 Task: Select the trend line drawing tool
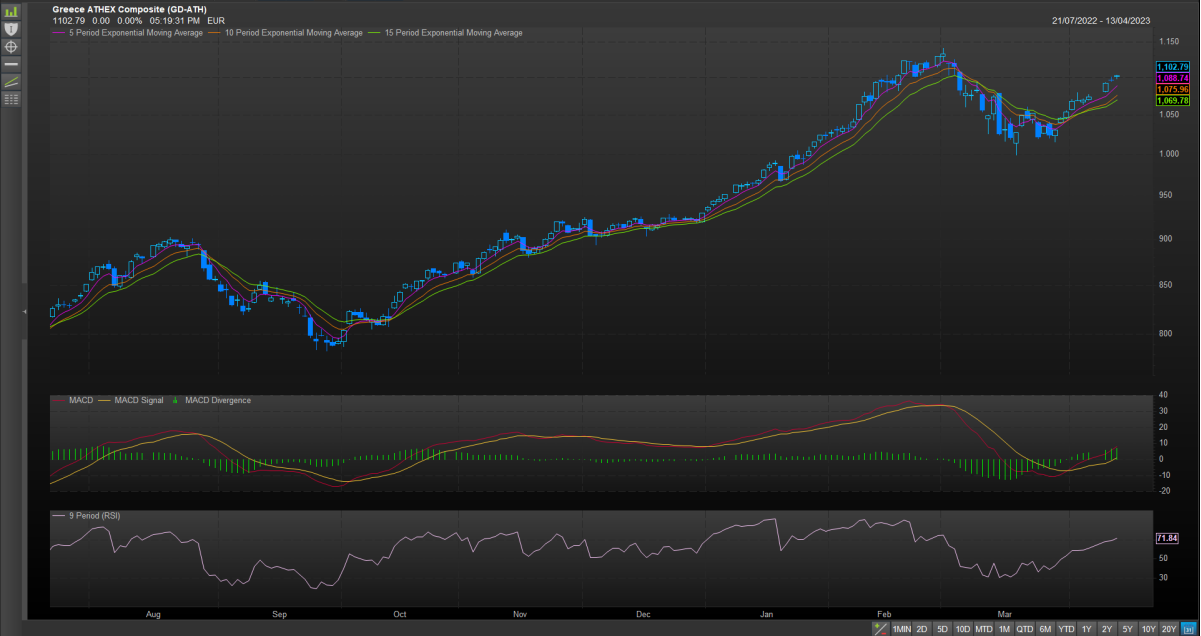point(11,81)
